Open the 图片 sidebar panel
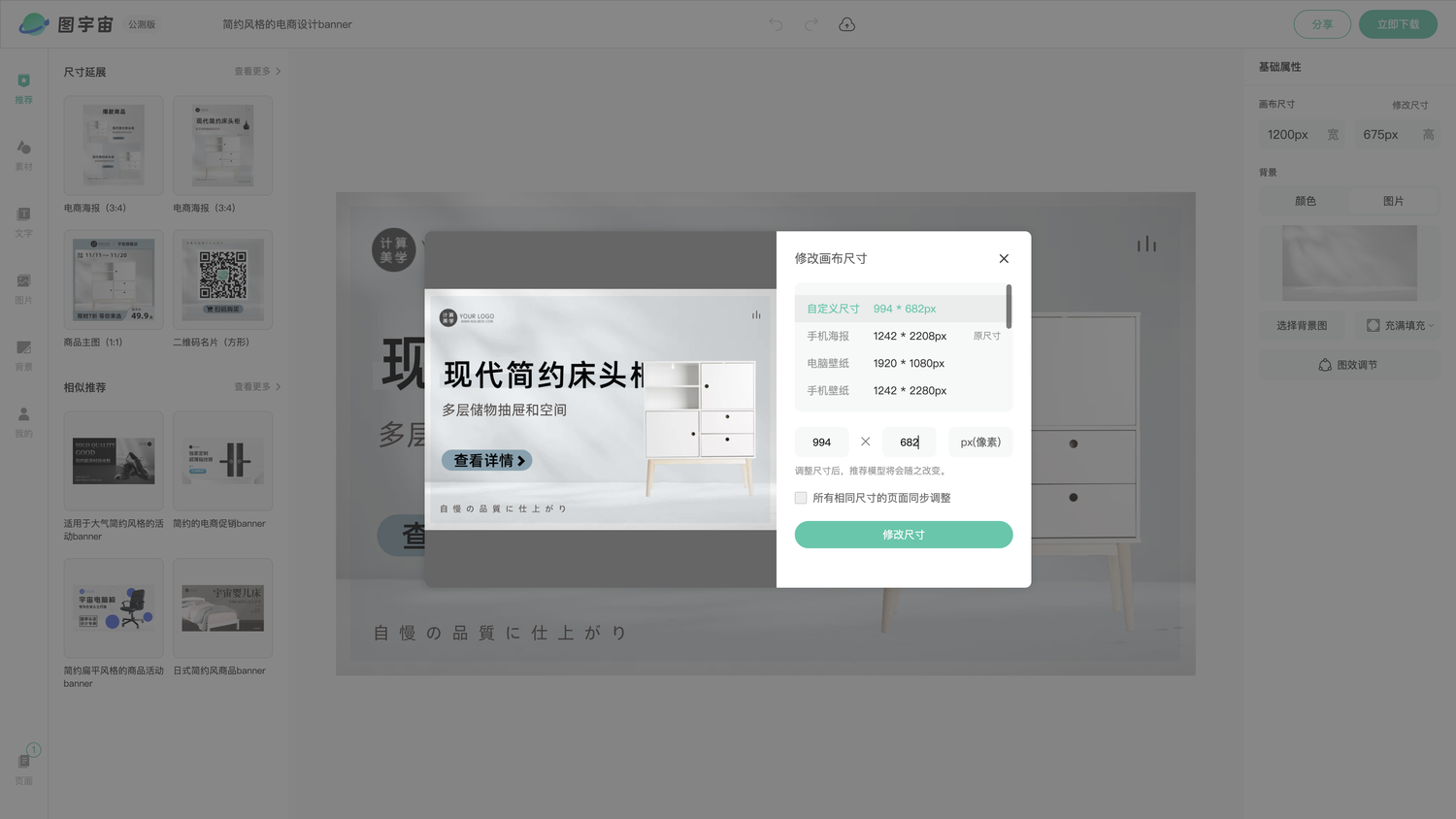 23,288
